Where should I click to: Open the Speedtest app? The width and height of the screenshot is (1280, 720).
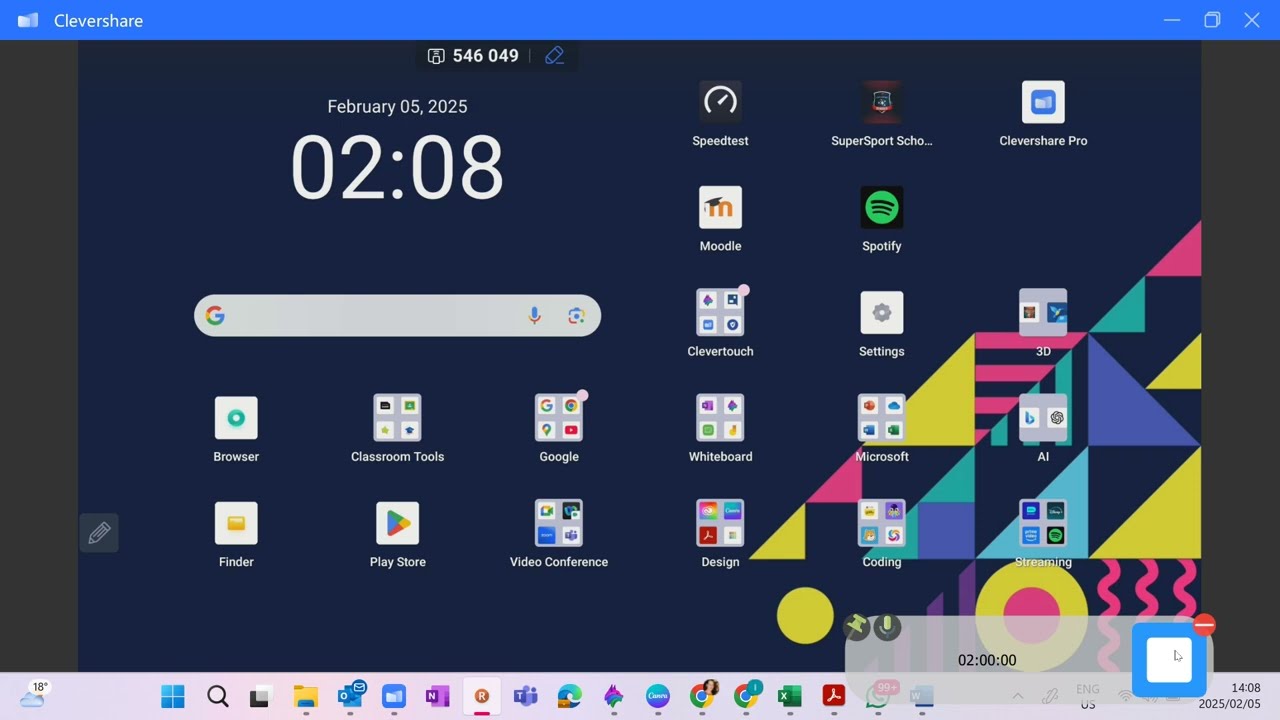tap(720, 102)
